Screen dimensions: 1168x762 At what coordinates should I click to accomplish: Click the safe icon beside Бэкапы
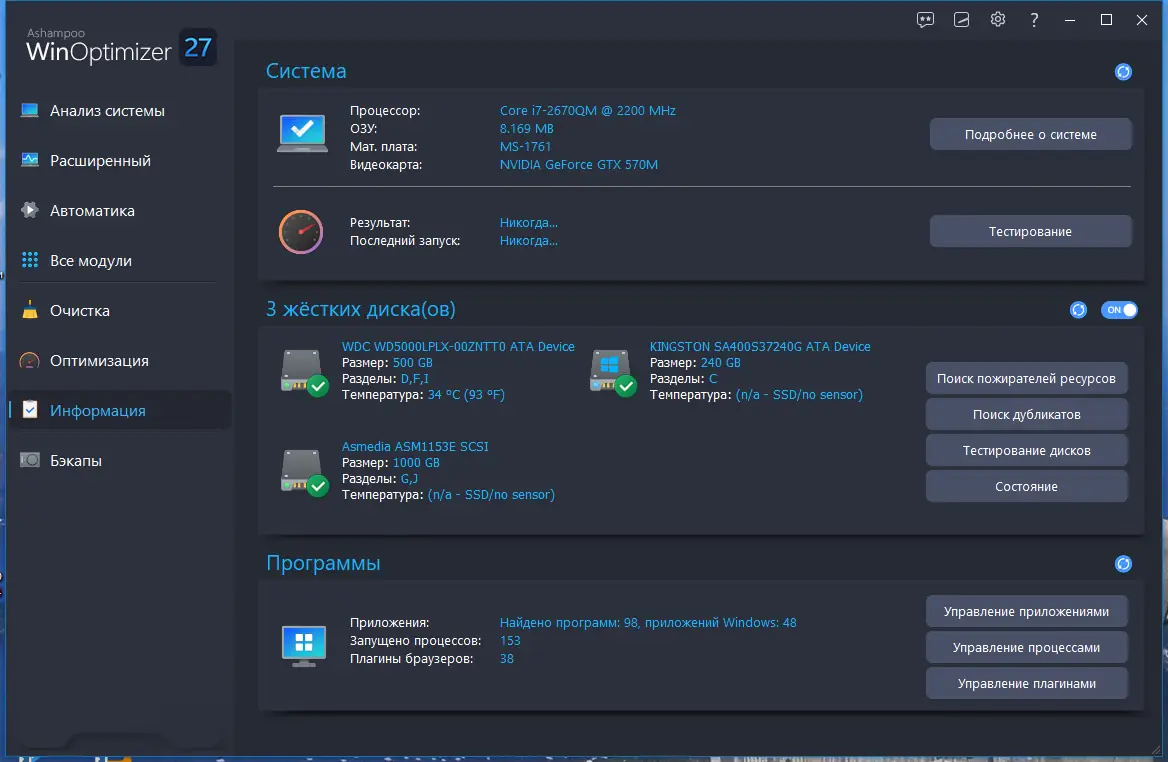coord(30,460)
